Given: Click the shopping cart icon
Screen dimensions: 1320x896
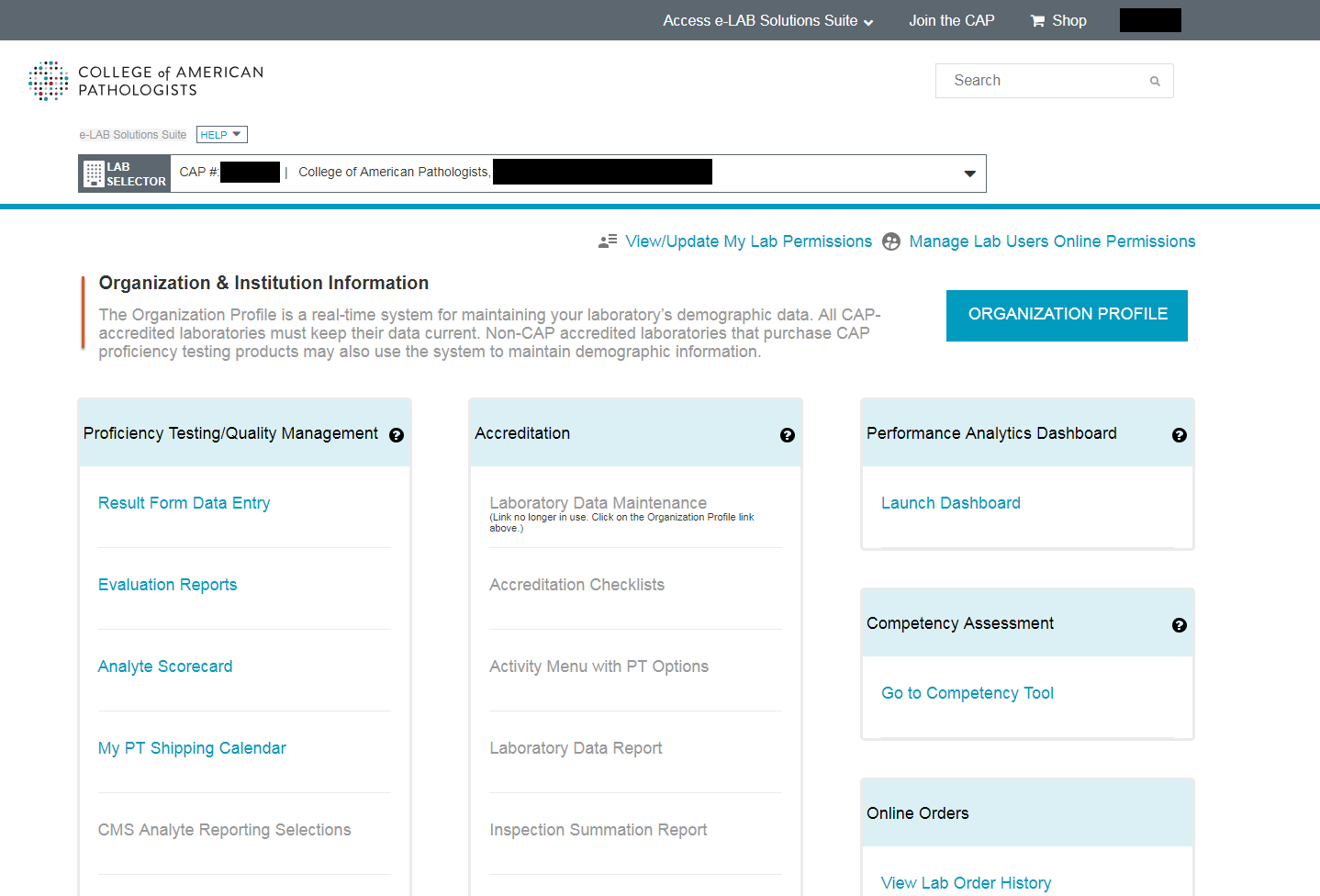Looking at the screenshot, I should [1037, 21].
